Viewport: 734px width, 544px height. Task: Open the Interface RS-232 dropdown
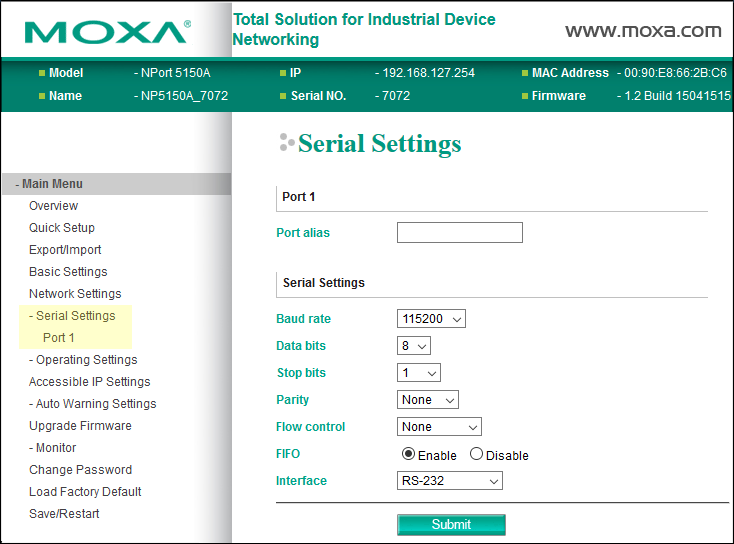pyautogui.click(x=449, y=481)
